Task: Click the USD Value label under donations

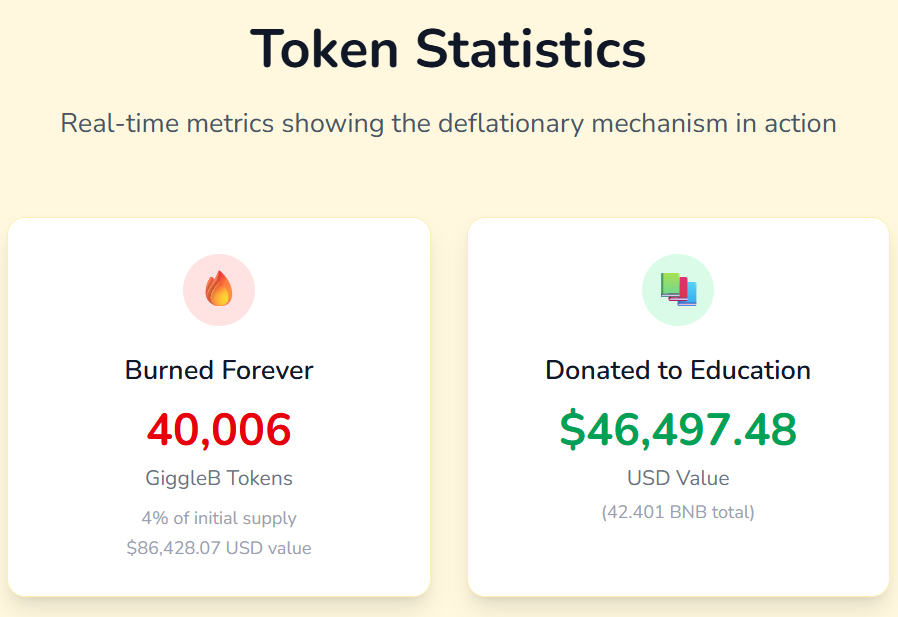Action: pos(678,478)
